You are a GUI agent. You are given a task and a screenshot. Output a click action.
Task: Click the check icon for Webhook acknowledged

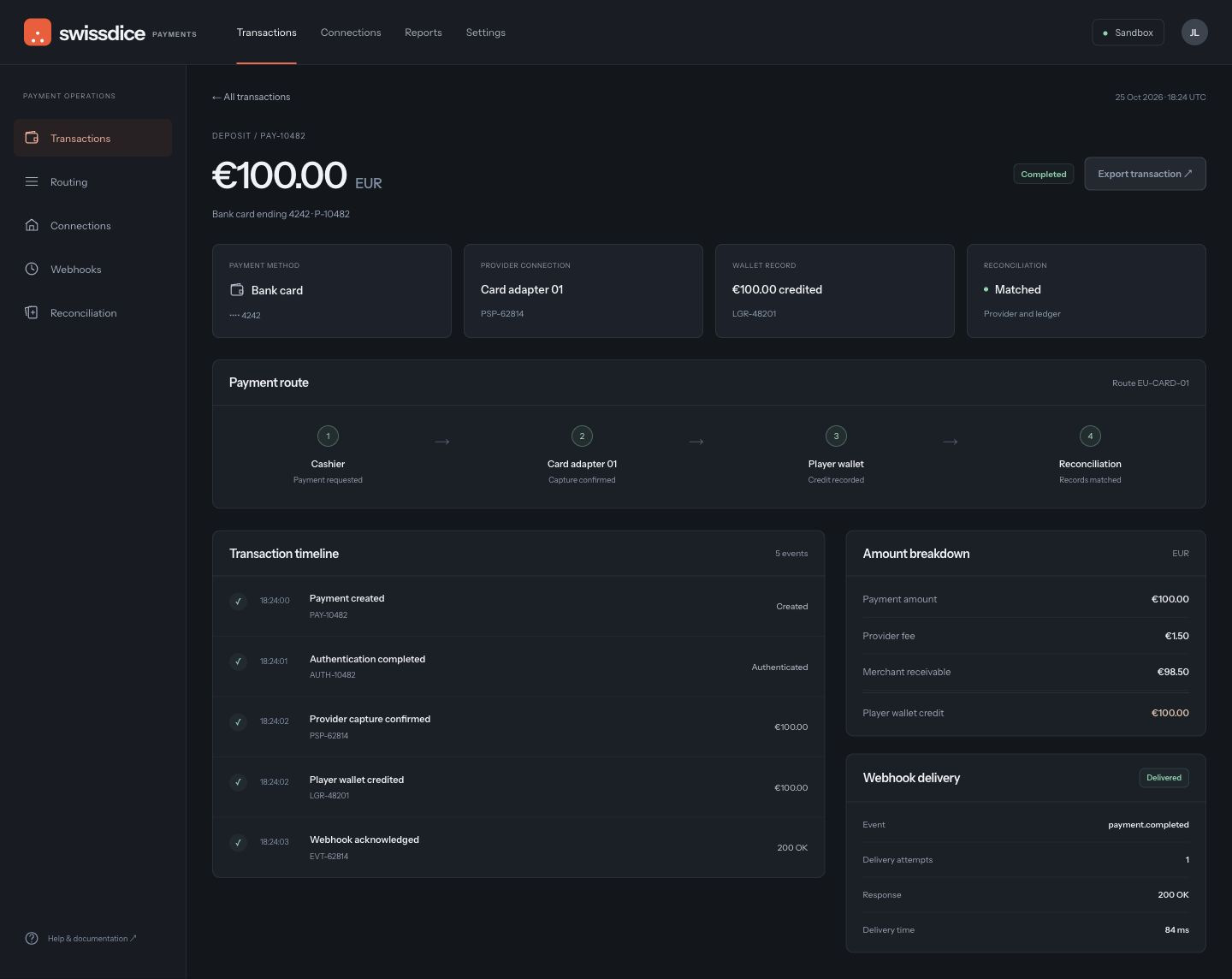tap(238, 842)
